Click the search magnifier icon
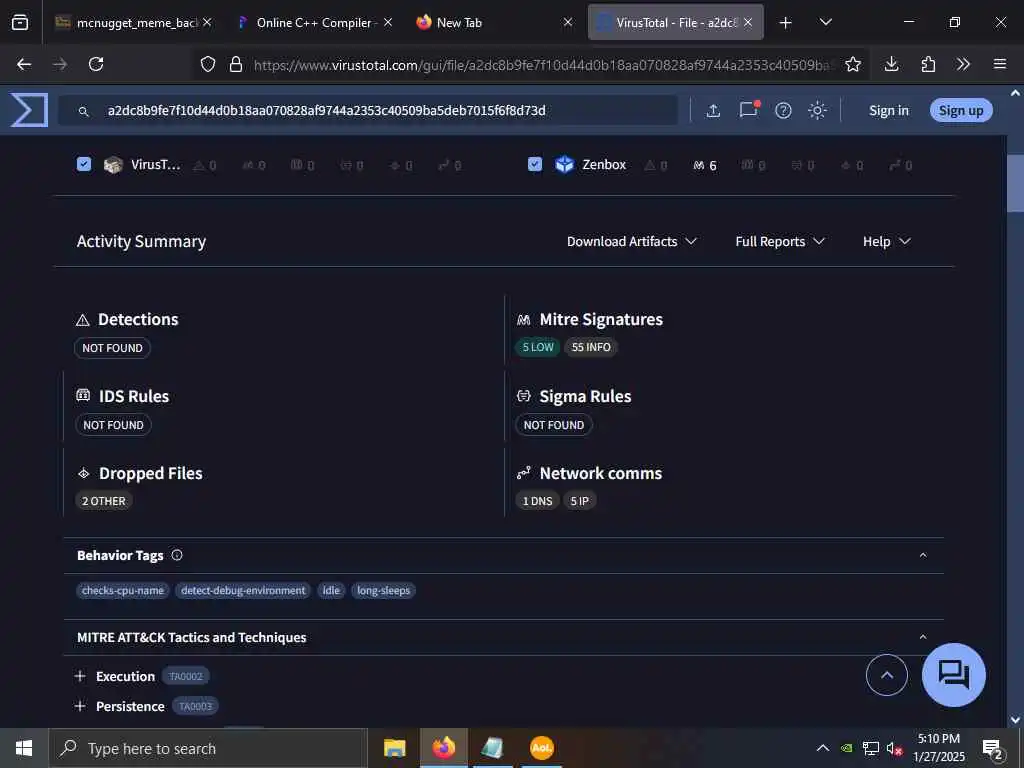 tap(84, 112)
